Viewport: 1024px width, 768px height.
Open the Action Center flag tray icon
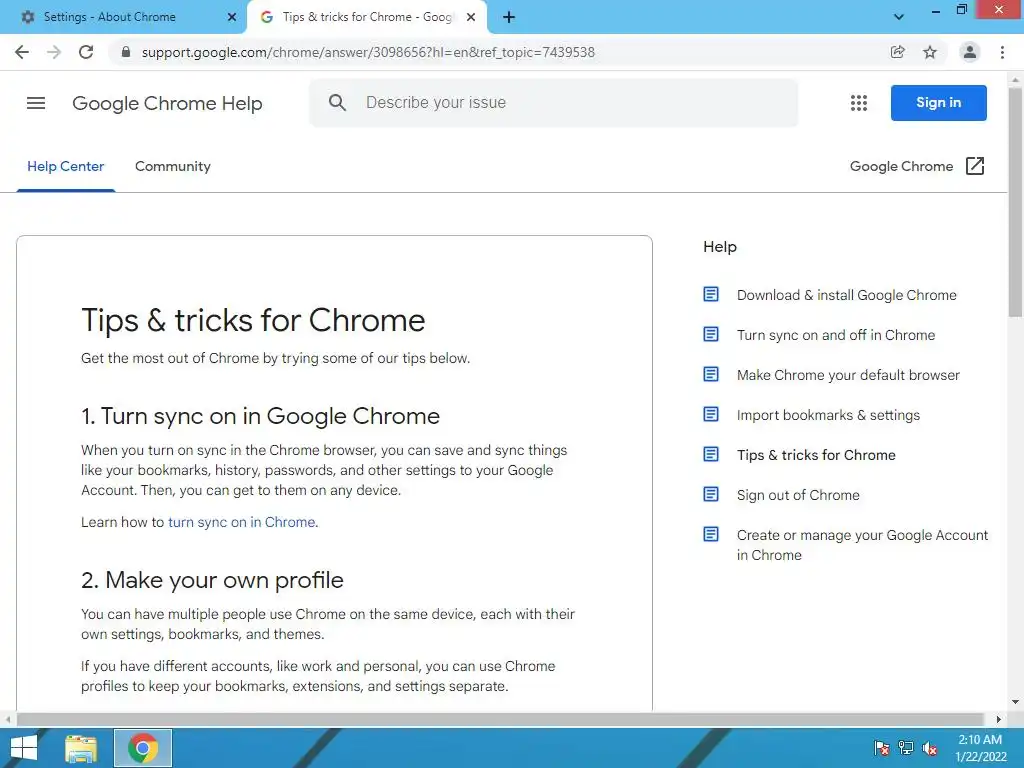(882, 748)
